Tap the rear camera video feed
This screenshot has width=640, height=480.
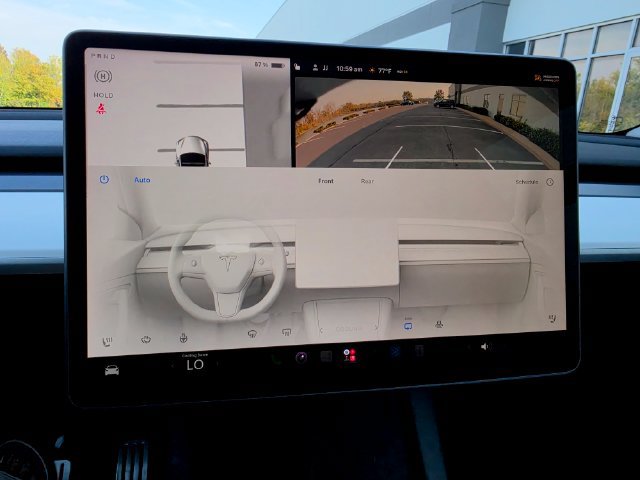(x=427, y=124)
